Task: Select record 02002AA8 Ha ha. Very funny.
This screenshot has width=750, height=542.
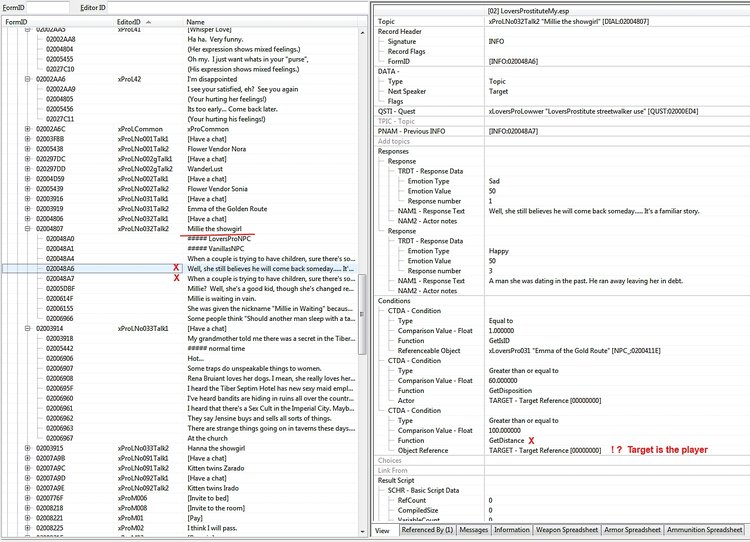Action: (x=179, y=39)
